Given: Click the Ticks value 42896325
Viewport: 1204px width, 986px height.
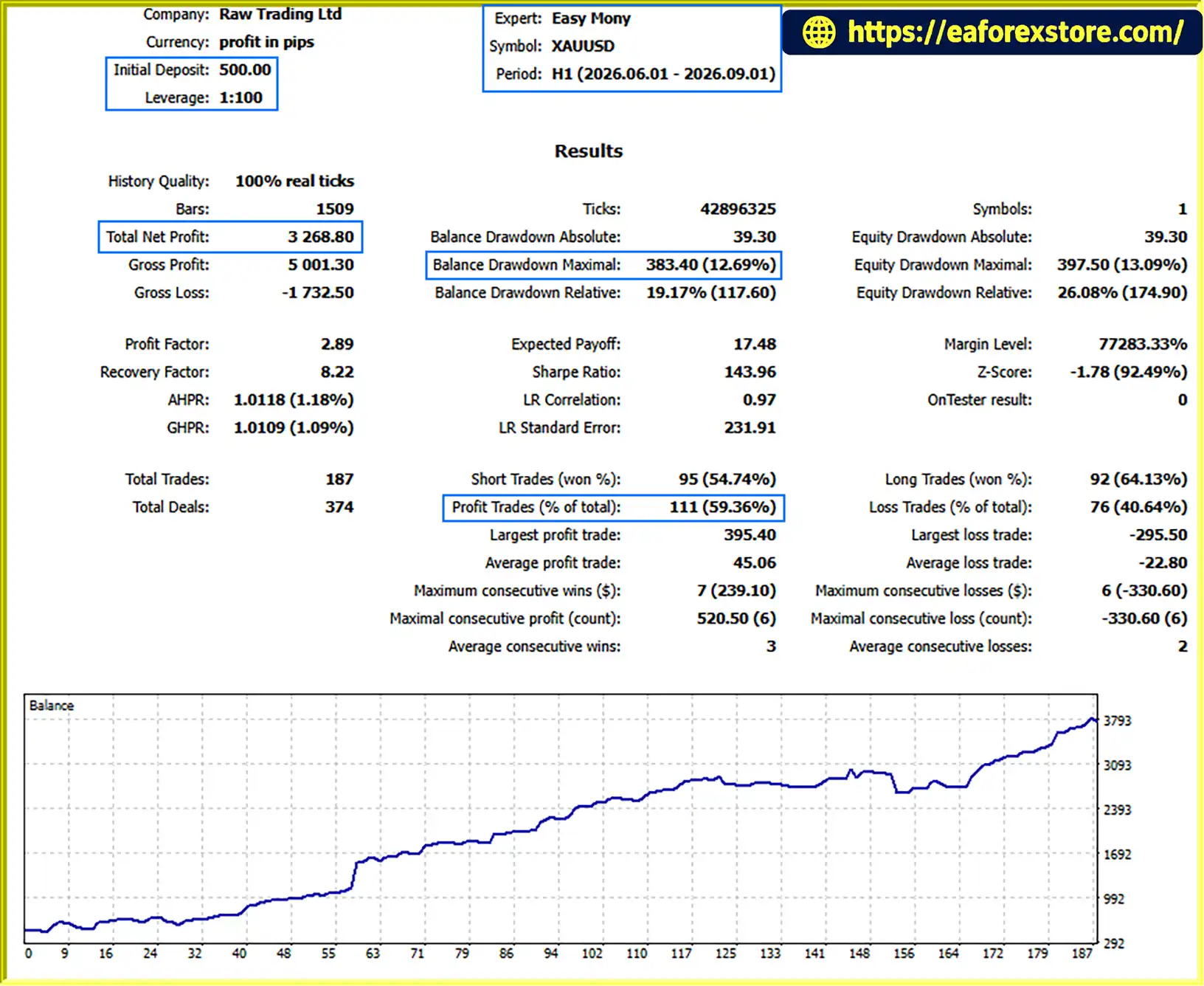Looking at the screenshot, I should pos(738,209).
